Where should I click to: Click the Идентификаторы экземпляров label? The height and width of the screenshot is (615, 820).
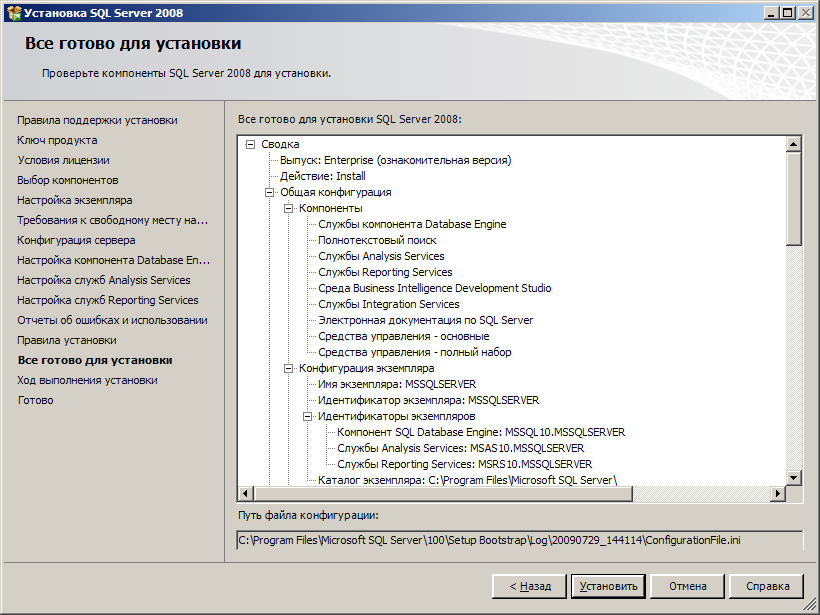click(x=396, y=417)
